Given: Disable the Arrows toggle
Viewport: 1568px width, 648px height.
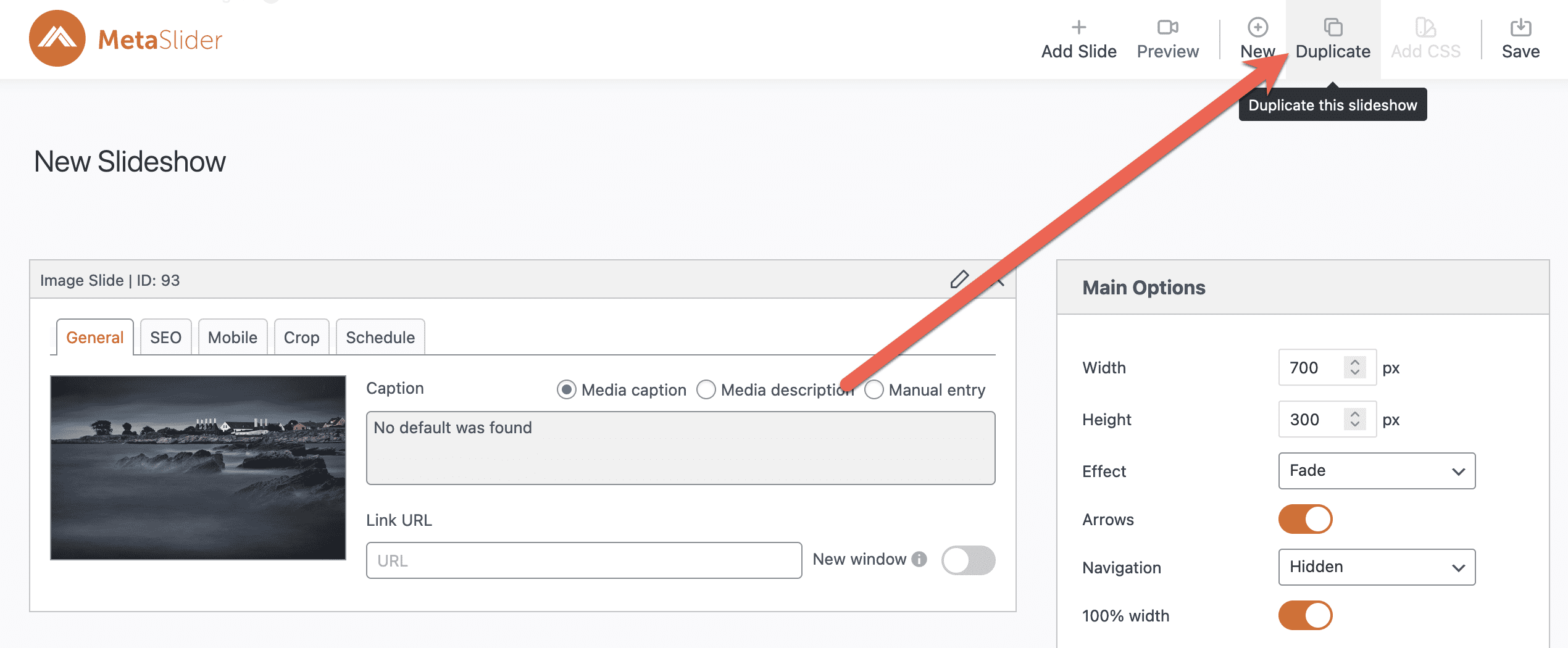Looking at the screenshot, I should click(x=1305, y=519).
